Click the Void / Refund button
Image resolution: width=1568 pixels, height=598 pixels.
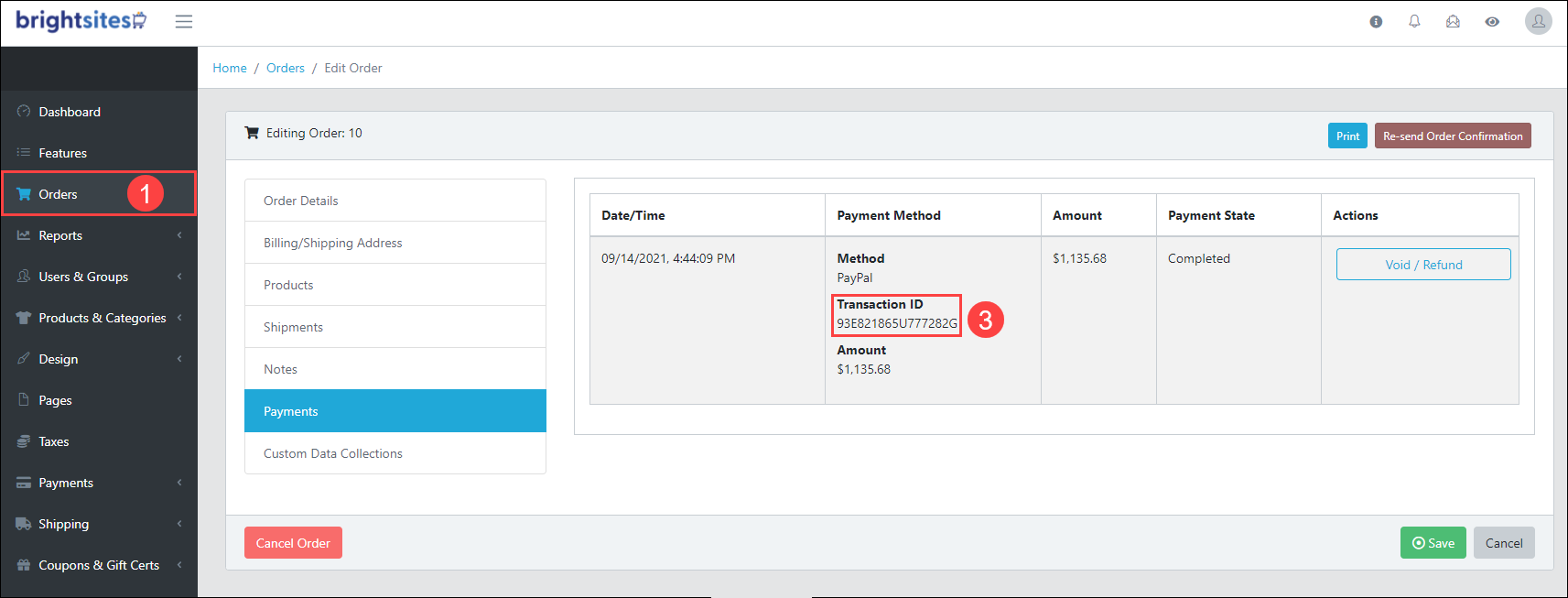pos(1423,265)
